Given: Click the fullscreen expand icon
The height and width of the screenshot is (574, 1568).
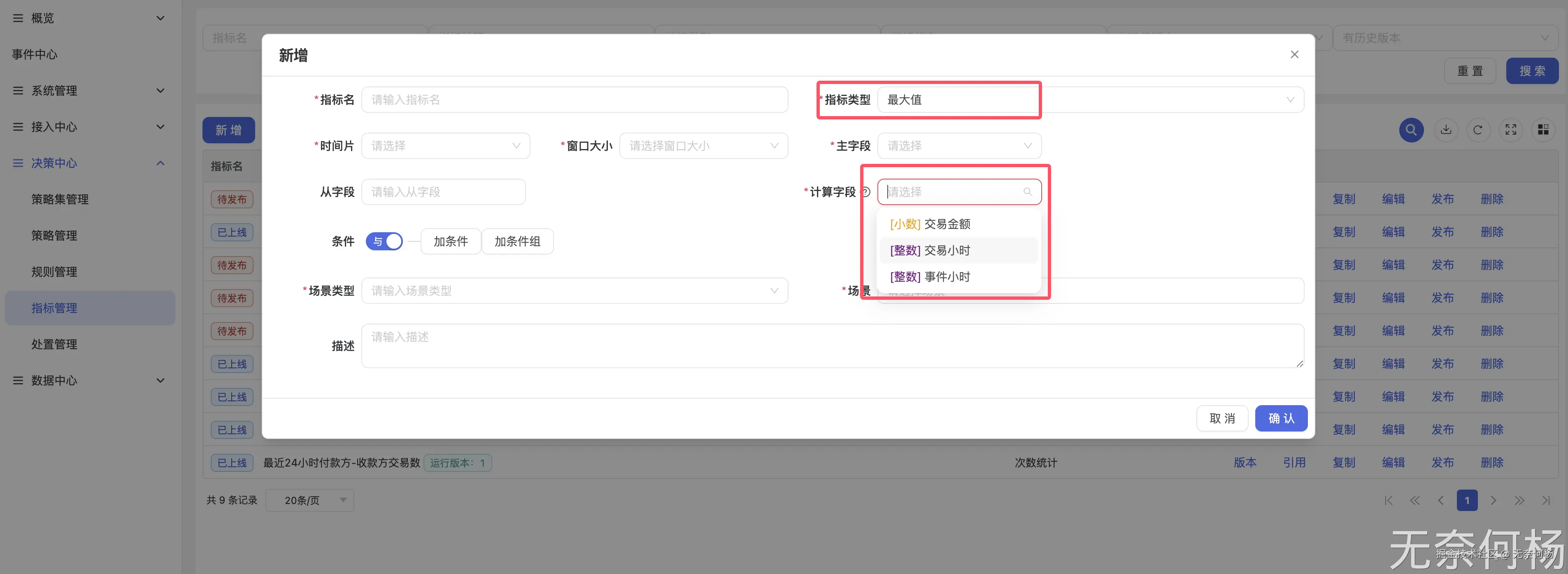Looking at the screenshot, I should [1510, 130].
